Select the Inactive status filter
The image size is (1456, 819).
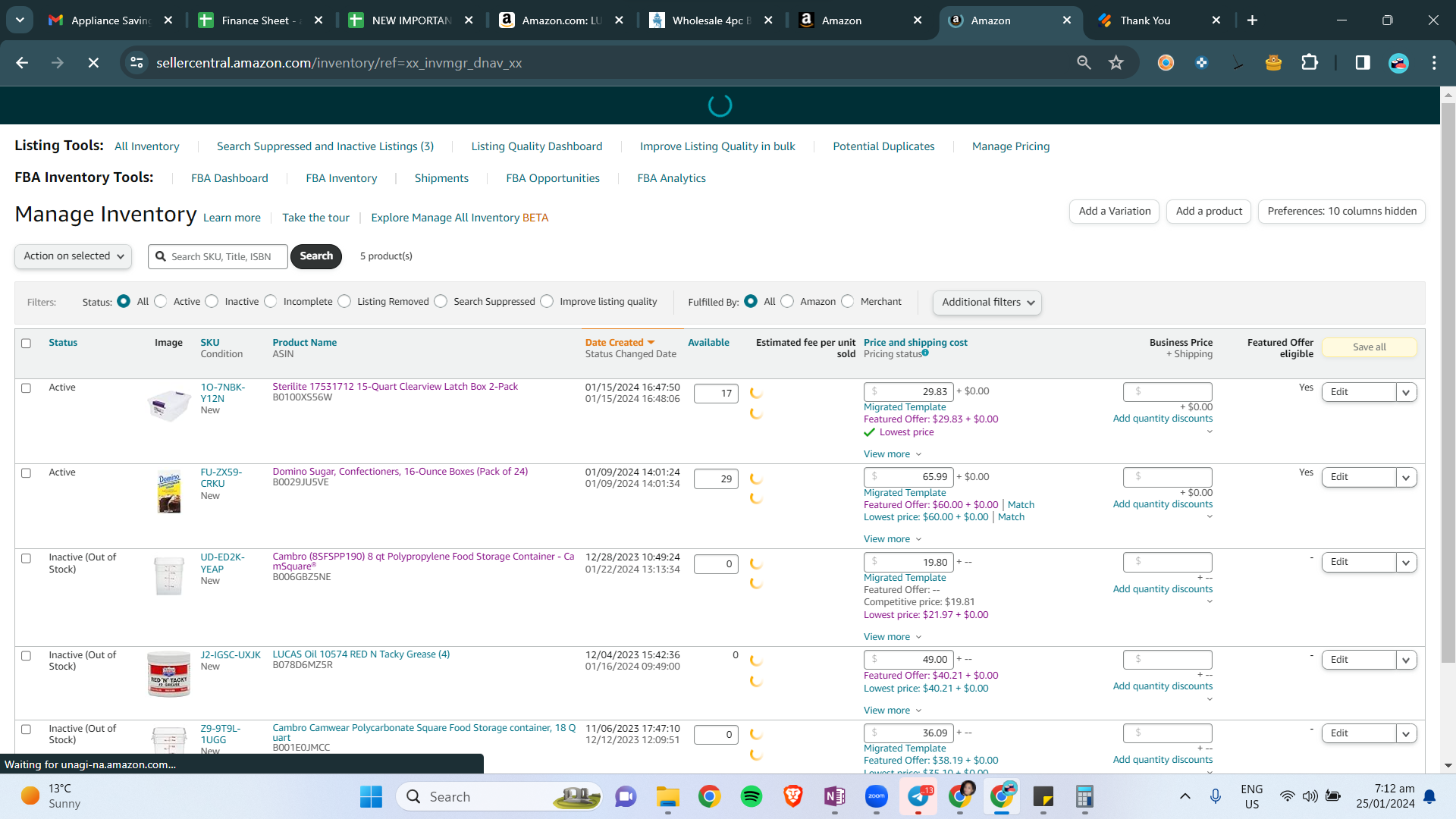[212, 302]
